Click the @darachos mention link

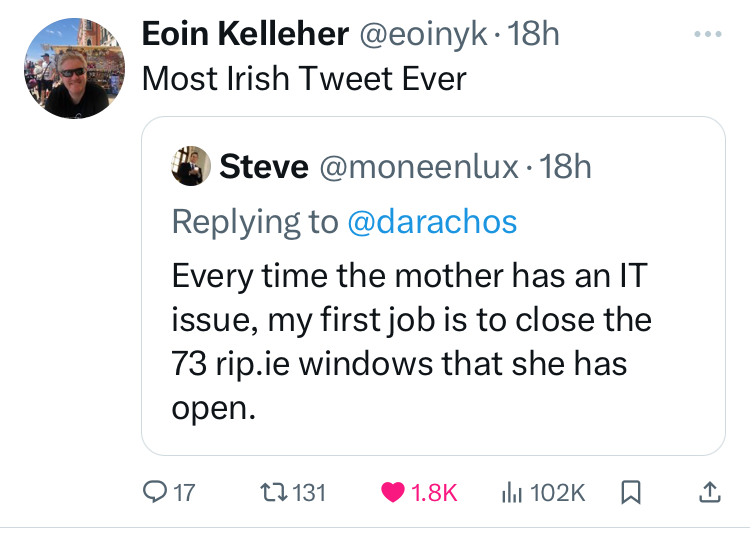(432, 221)
